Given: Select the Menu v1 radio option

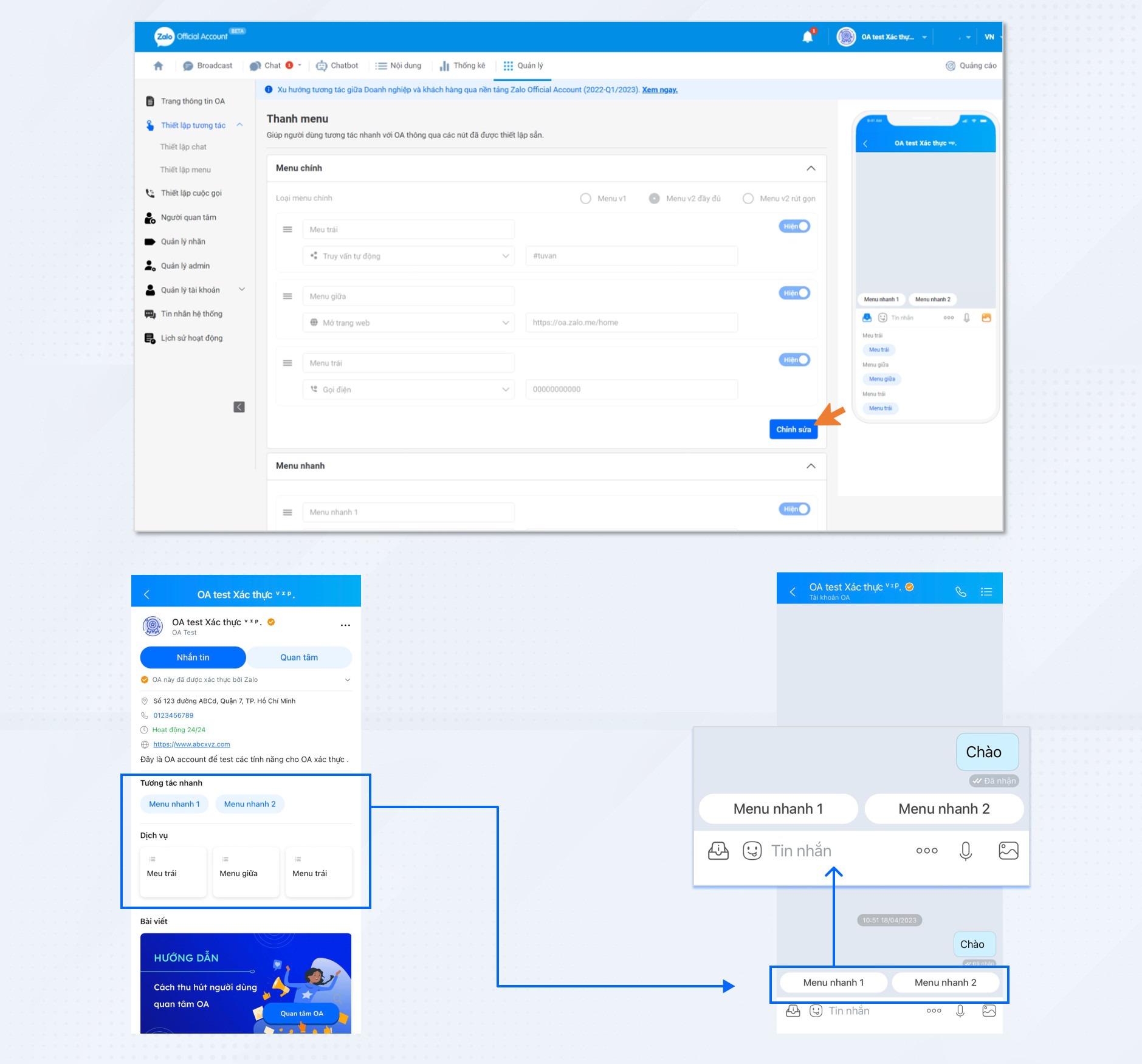Looking at the screenshot, I should point(585,199).
